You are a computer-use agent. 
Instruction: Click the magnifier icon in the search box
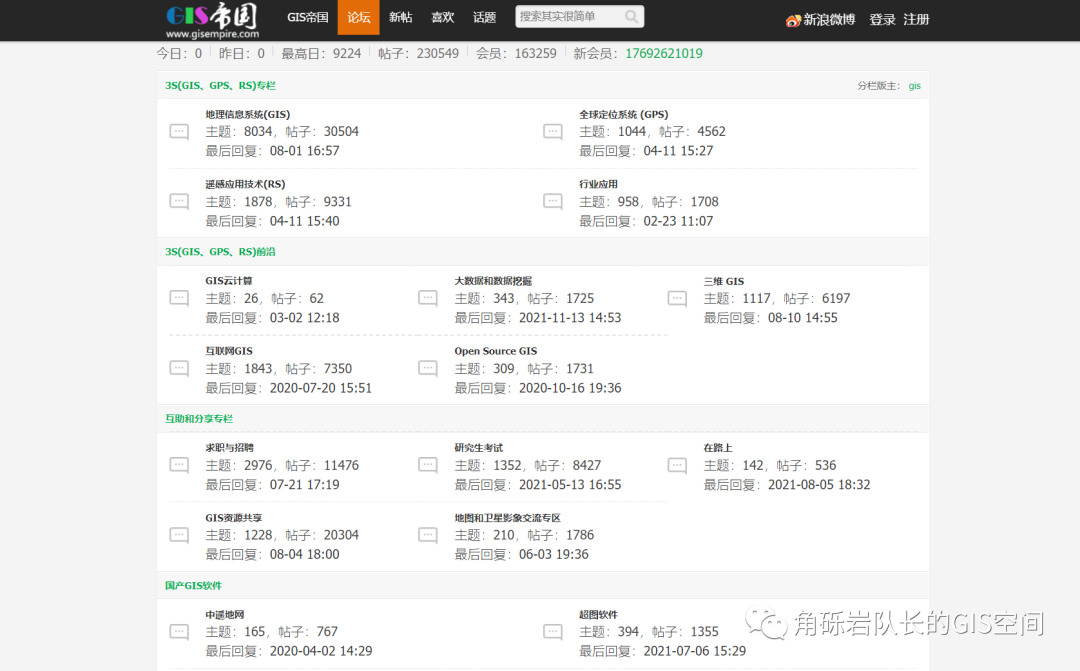pyautogui.click(x=631, y=16)
